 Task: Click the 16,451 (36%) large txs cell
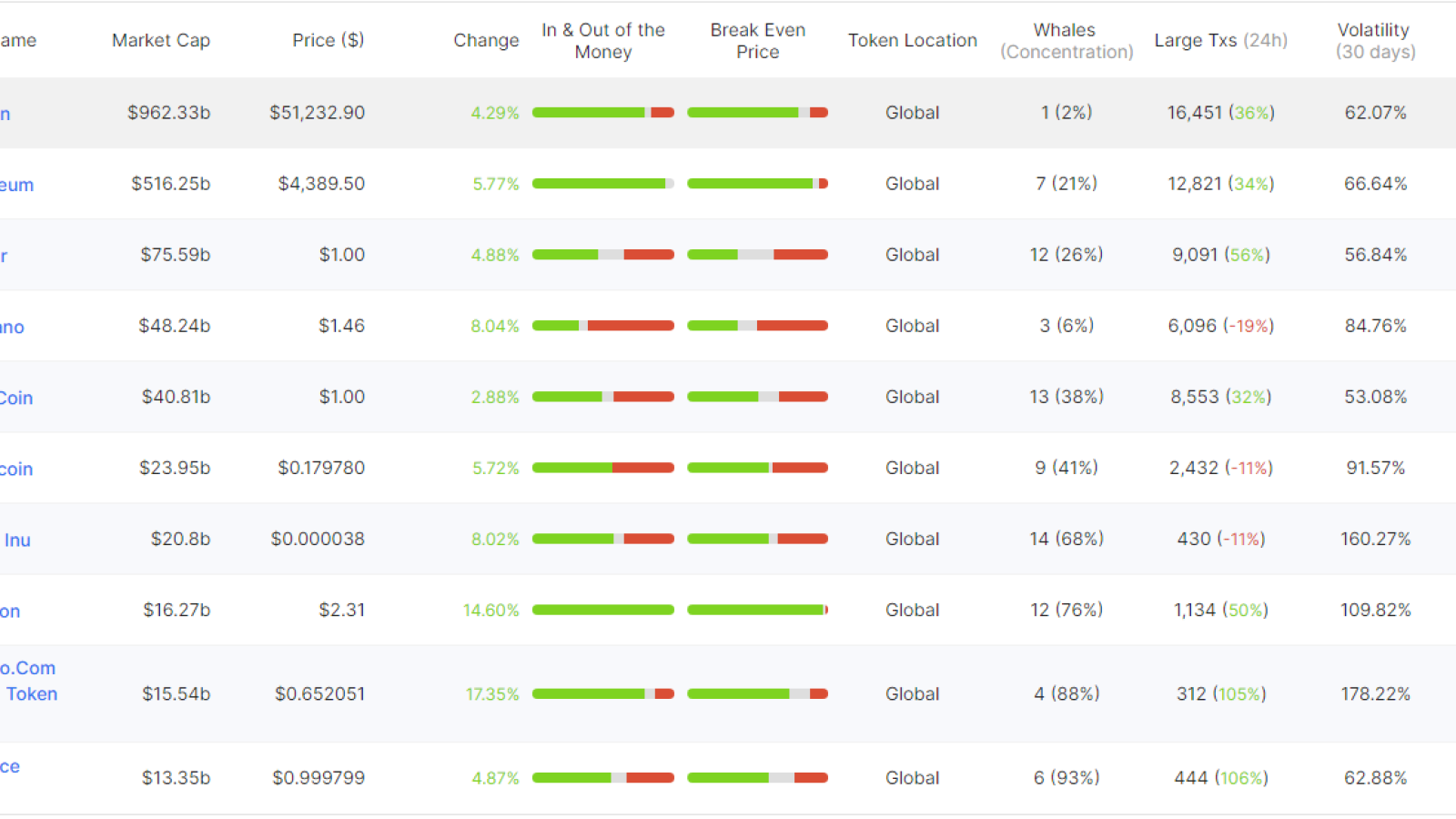pyautogui.click(x=1221, y=113)
